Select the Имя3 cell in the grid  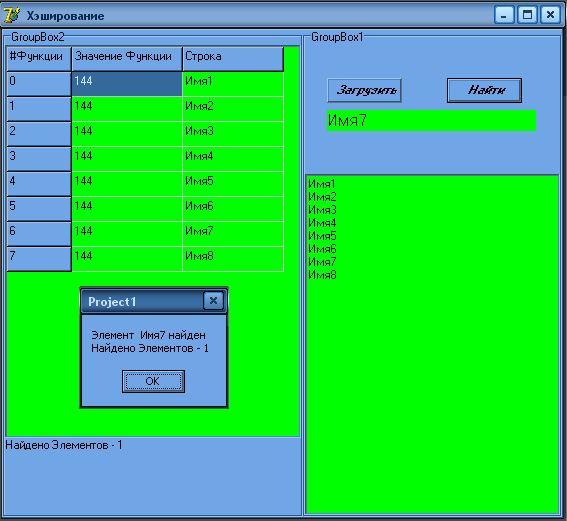(233, 134)
